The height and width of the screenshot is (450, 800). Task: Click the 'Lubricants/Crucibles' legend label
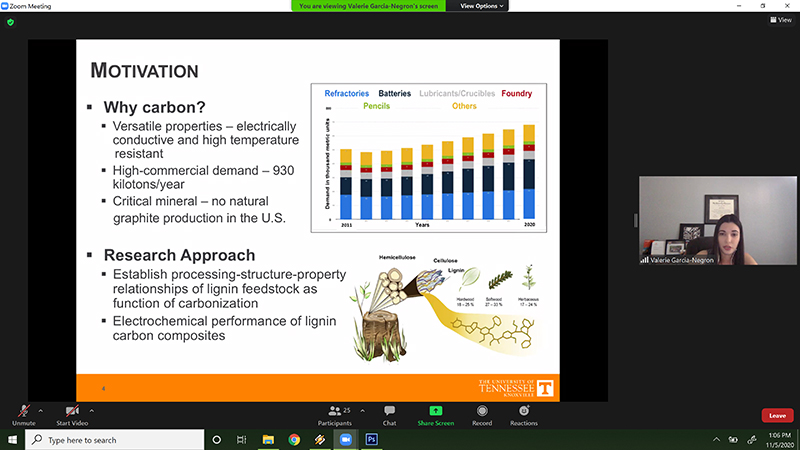[457, 93]
